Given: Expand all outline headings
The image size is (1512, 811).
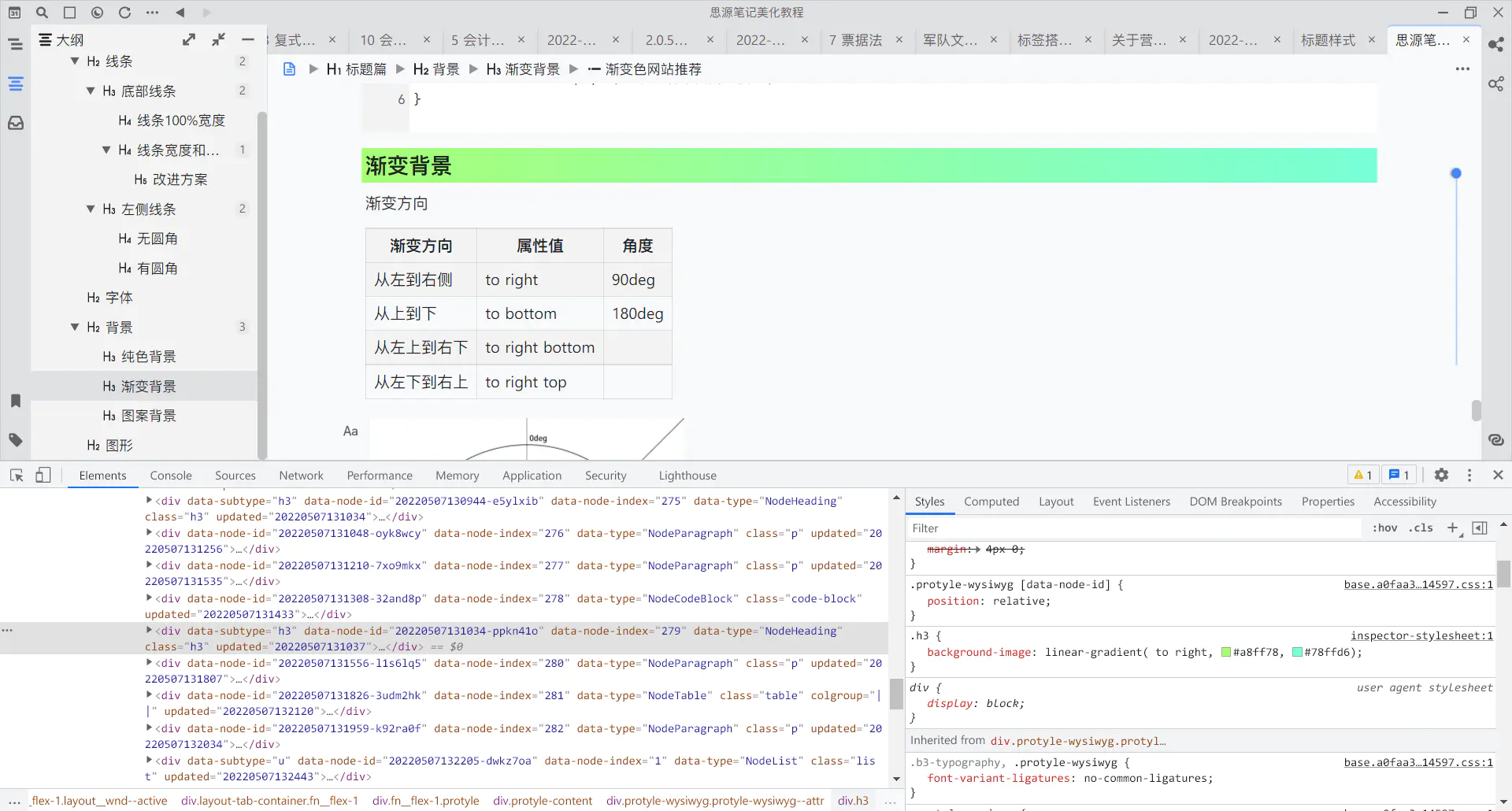Looking at the screenshot, I should [x=189, y=39].
